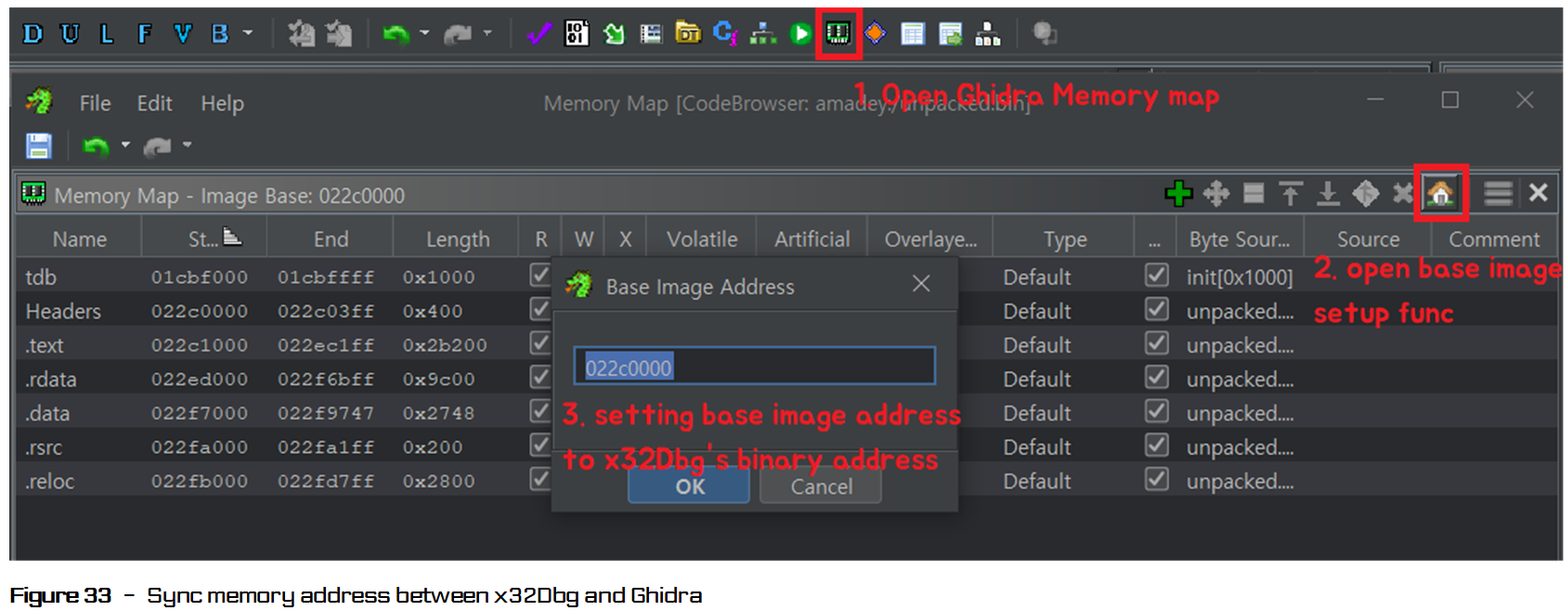
Task: Click the Save icon in Memory Map window
Action: coord(38,146)
